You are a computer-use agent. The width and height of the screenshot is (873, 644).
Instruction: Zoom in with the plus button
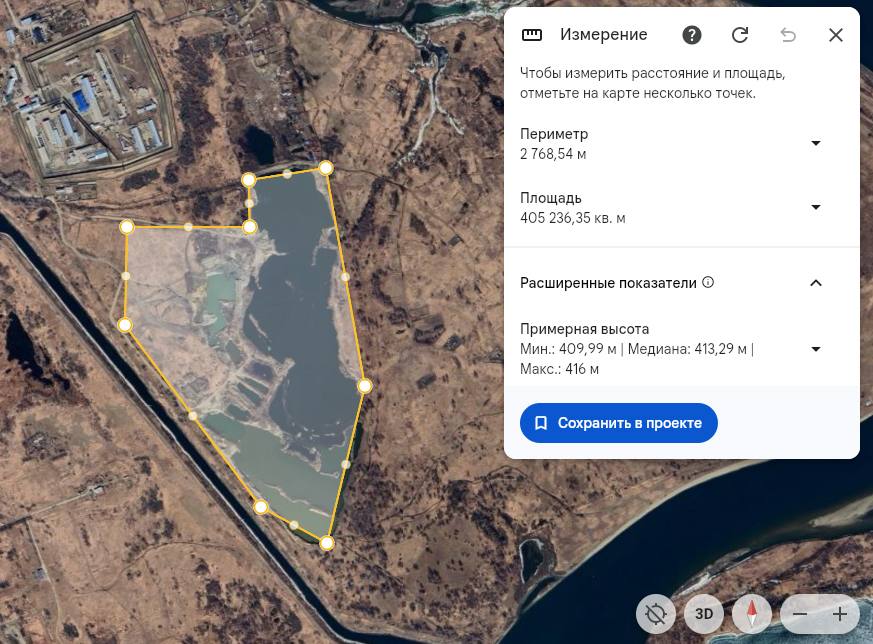(840, 614)
